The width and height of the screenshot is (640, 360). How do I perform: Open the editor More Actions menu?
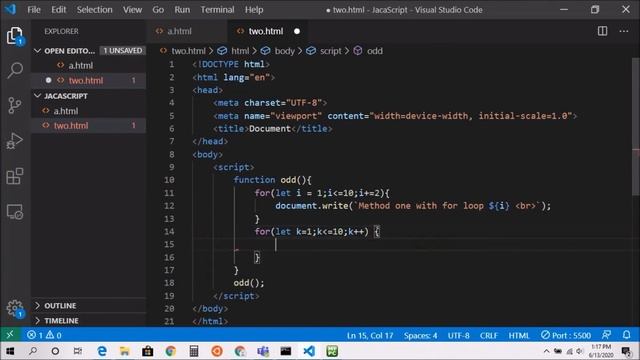624,31
